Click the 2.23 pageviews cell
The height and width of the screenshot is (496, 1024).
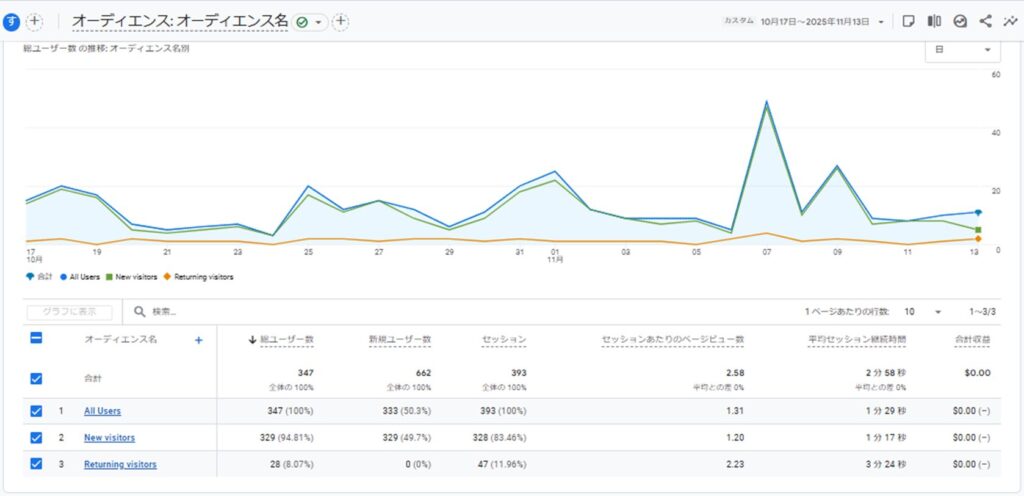point(735,464)
